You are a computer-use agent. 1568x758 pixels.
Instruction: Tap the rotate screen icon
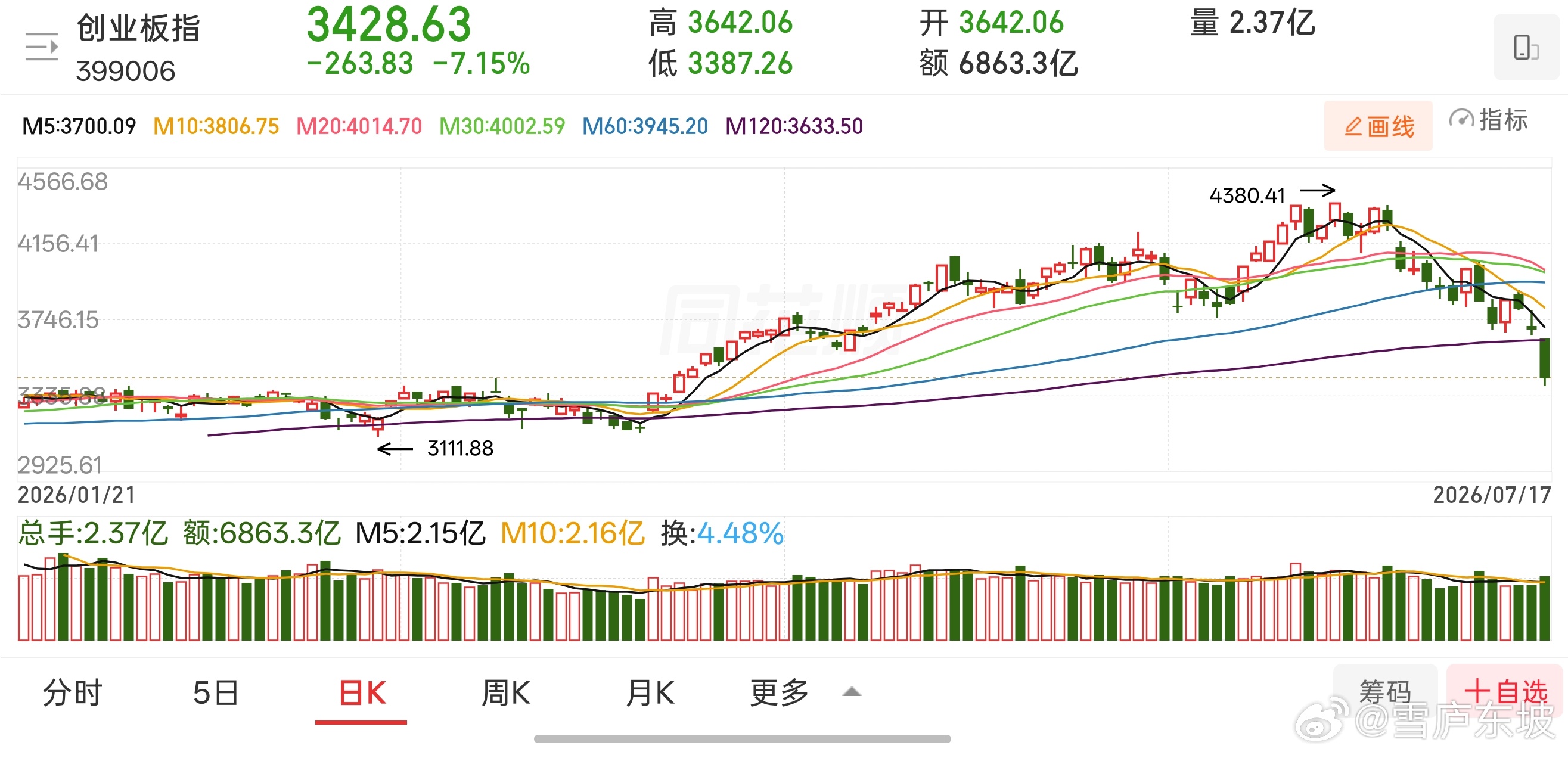coord(1526,48)
